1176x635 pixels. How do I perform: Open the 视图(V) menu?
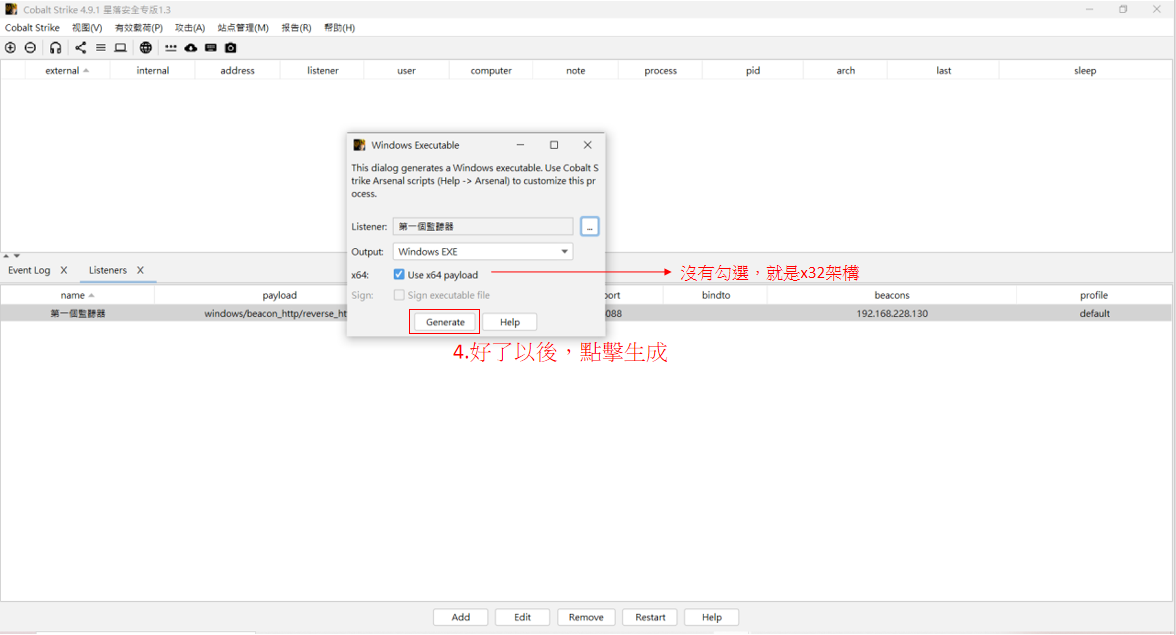click(87, 28)
